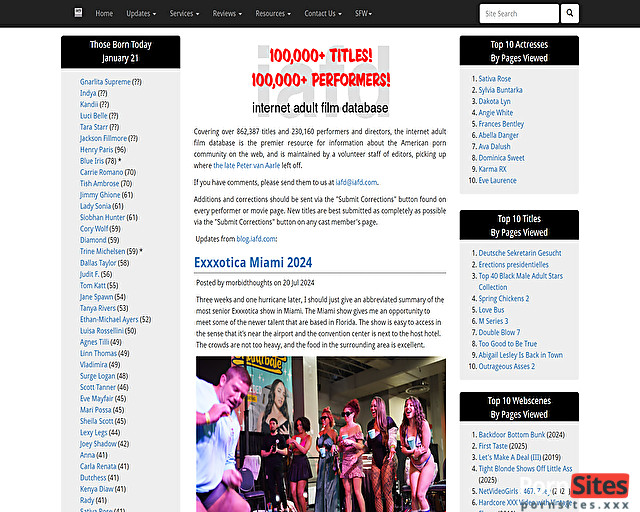
Task: Open Double Blow 7 title link
Action: [499, 332]
